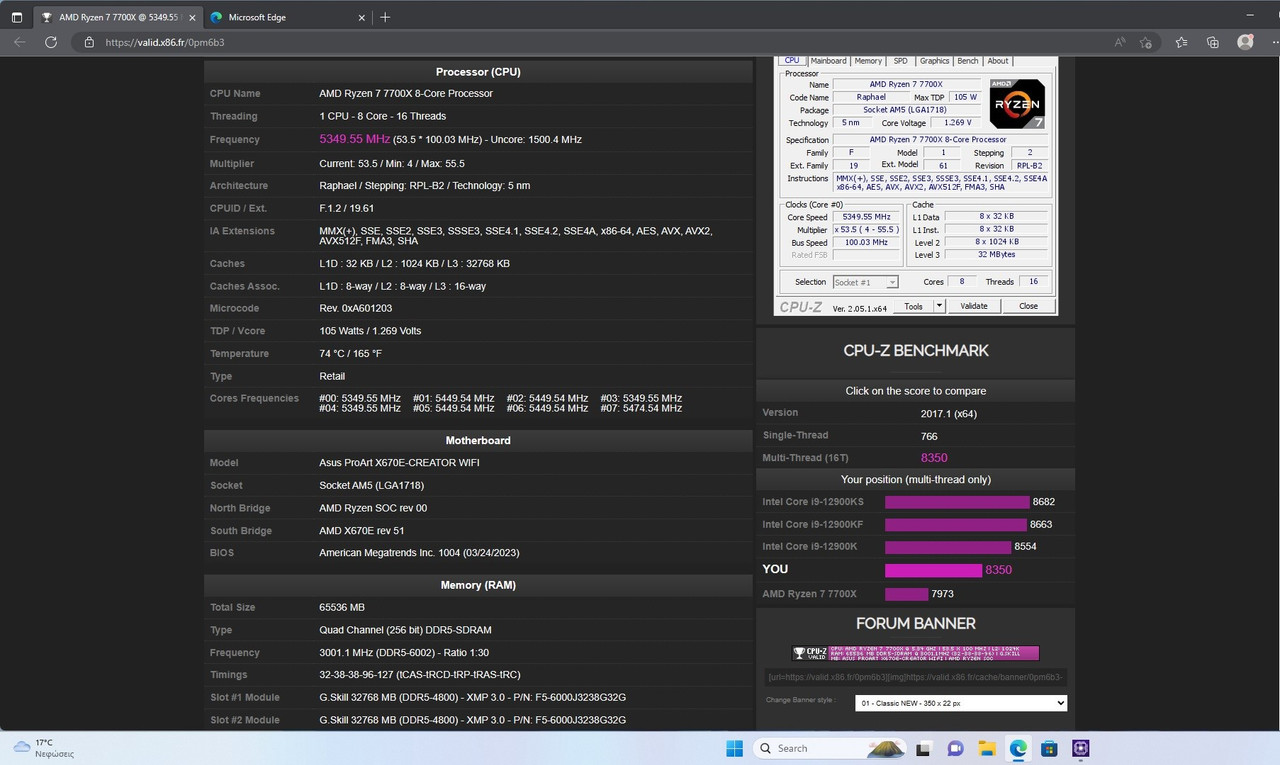Open the Windows Start menu
1280x765 pixels.
tap(733, 748)
